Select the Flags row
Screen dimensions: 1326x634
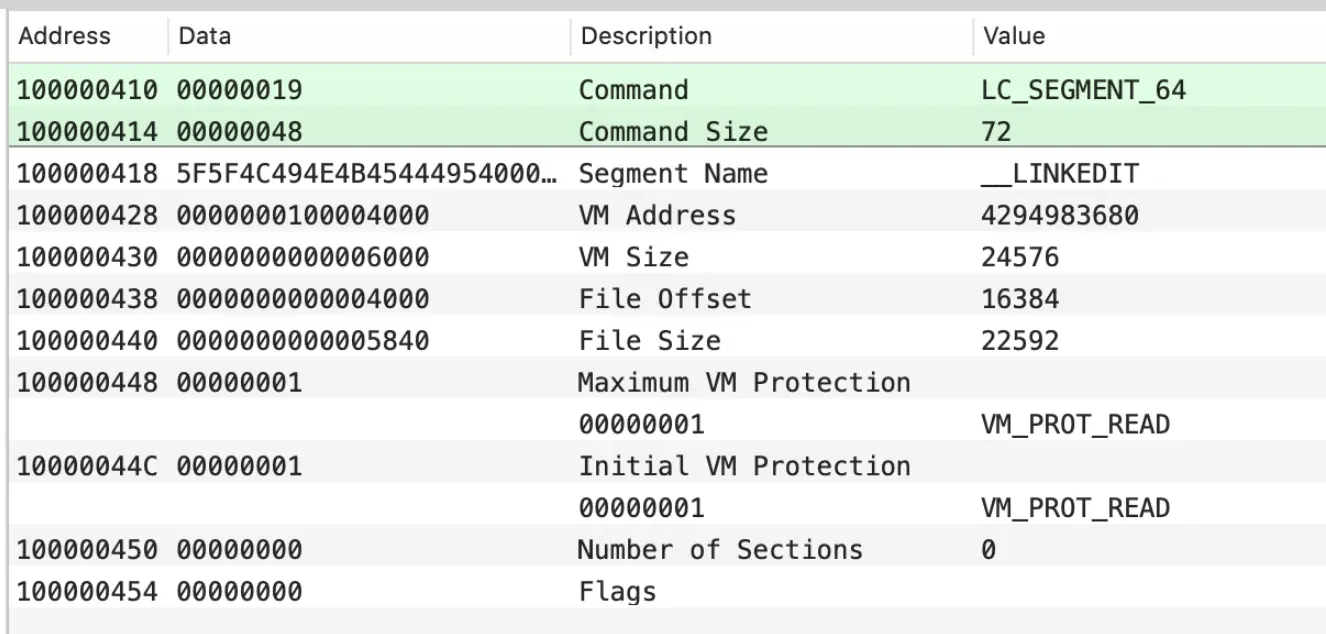[x=618, y=592]
